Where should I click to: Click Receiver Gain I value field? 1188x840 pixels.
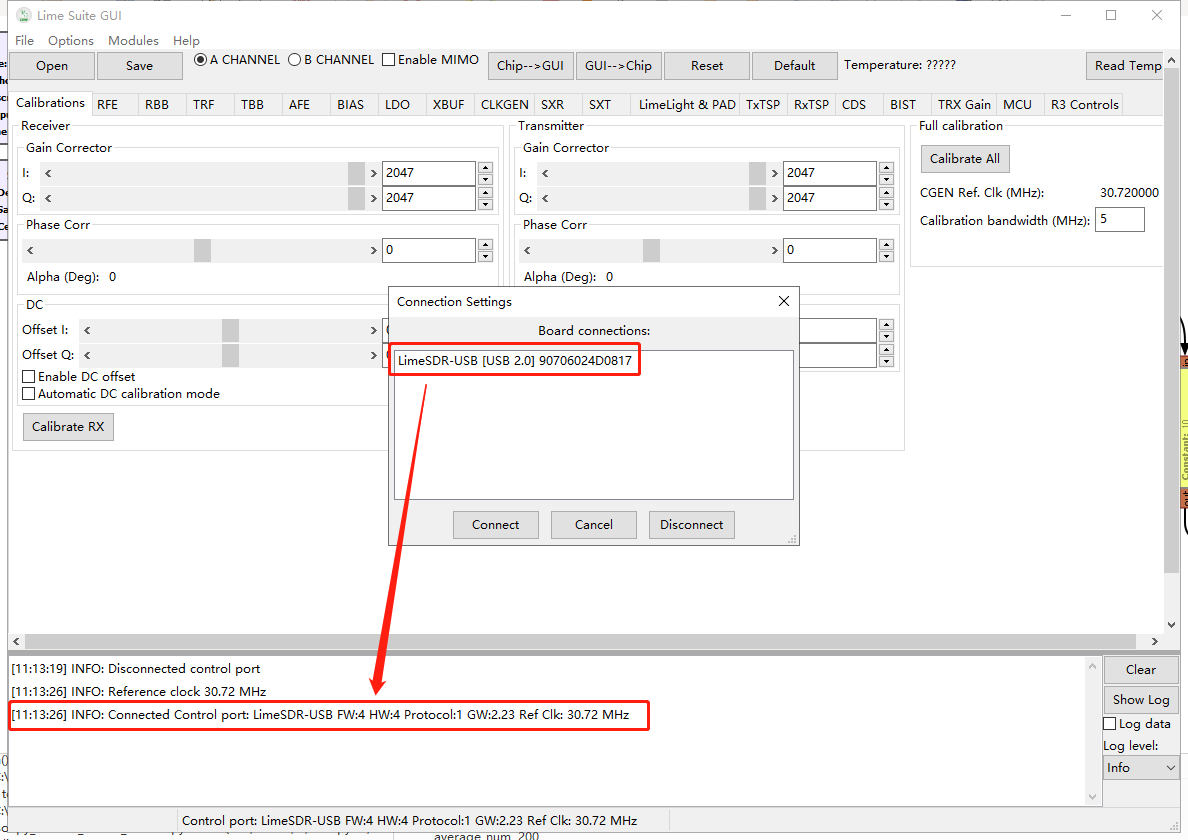pyautogui.click(x=429, y=173)
